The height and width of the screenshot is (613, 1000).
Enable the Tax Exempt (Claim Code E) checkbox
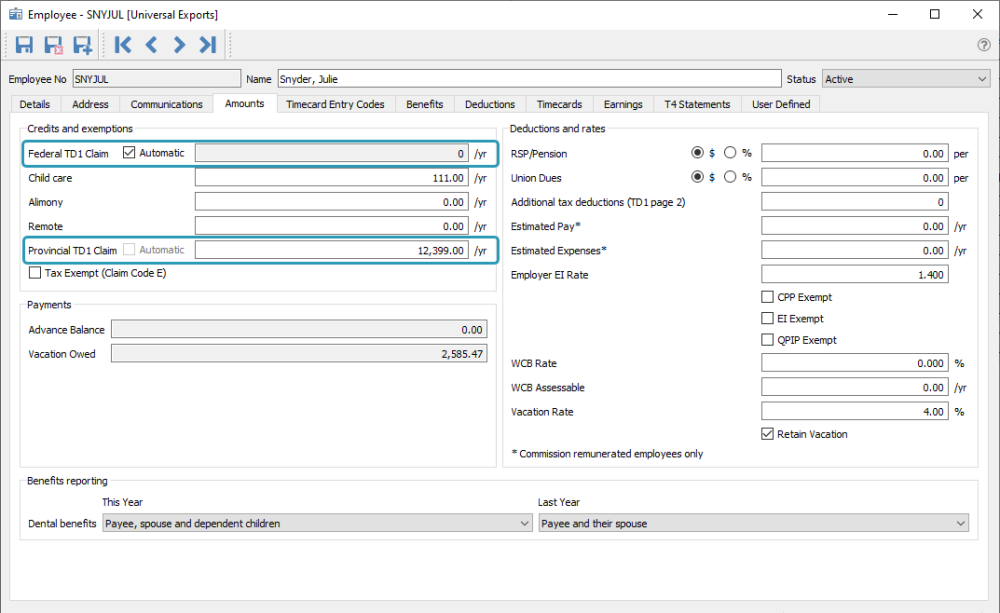click(35, 273)
